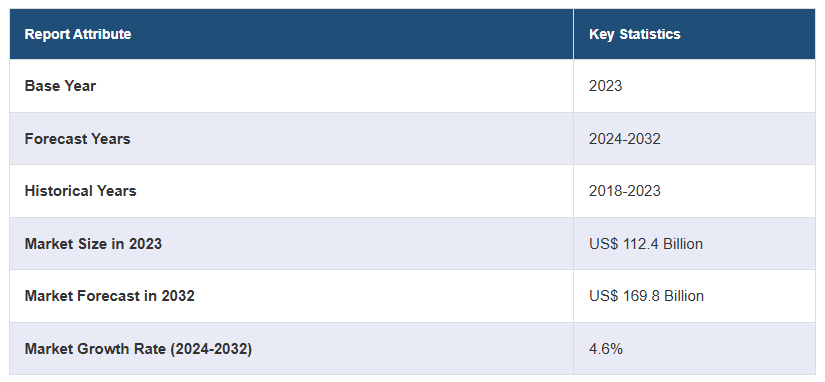Select the Market Growth Rate (2024-2032) label
The height and width of the screenshot is (382, 825).
coord(138,348)
